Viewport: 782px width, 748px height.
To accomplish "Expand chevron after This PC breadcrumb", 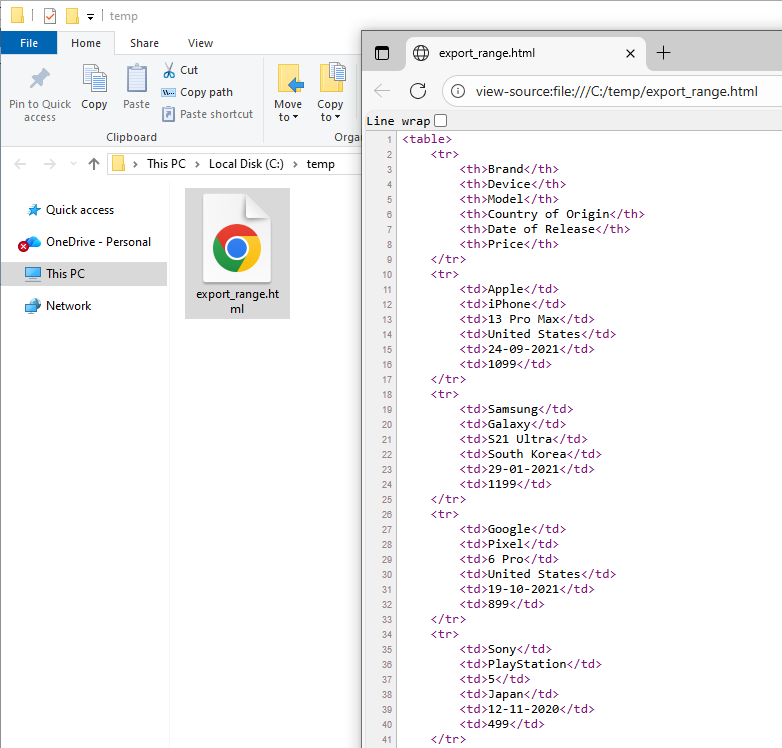I will pos(197,164).
